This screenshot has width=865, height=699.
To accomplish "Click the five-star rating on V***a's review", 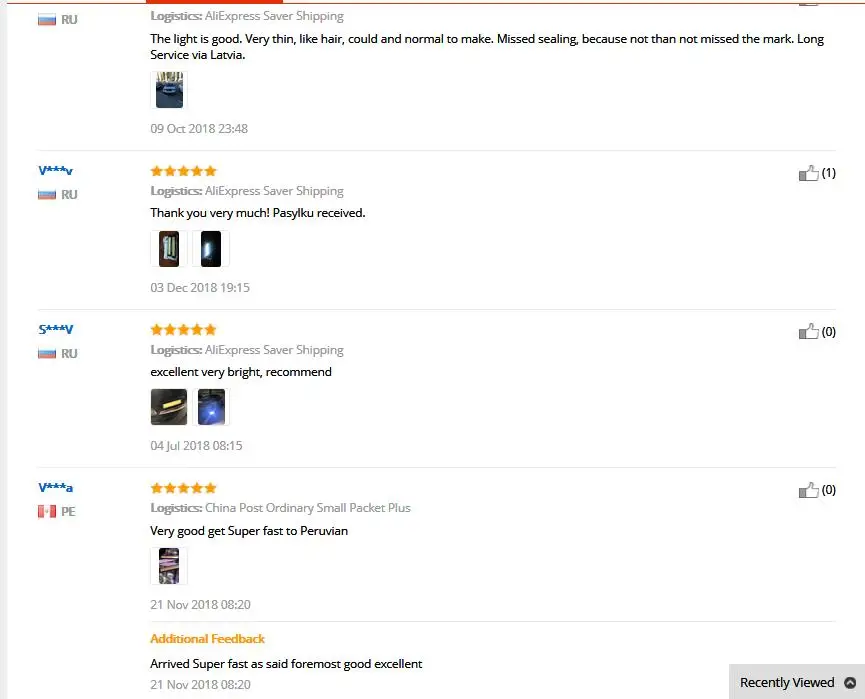I will (183, 488).
